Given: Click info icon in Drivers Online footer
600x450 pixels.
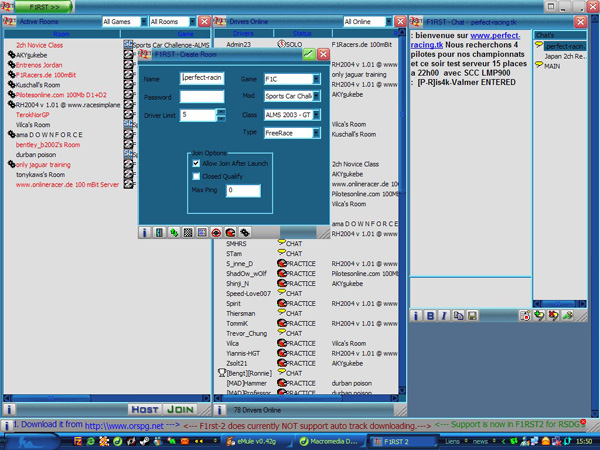Looking at the screenshot, I should click(219, 410).
